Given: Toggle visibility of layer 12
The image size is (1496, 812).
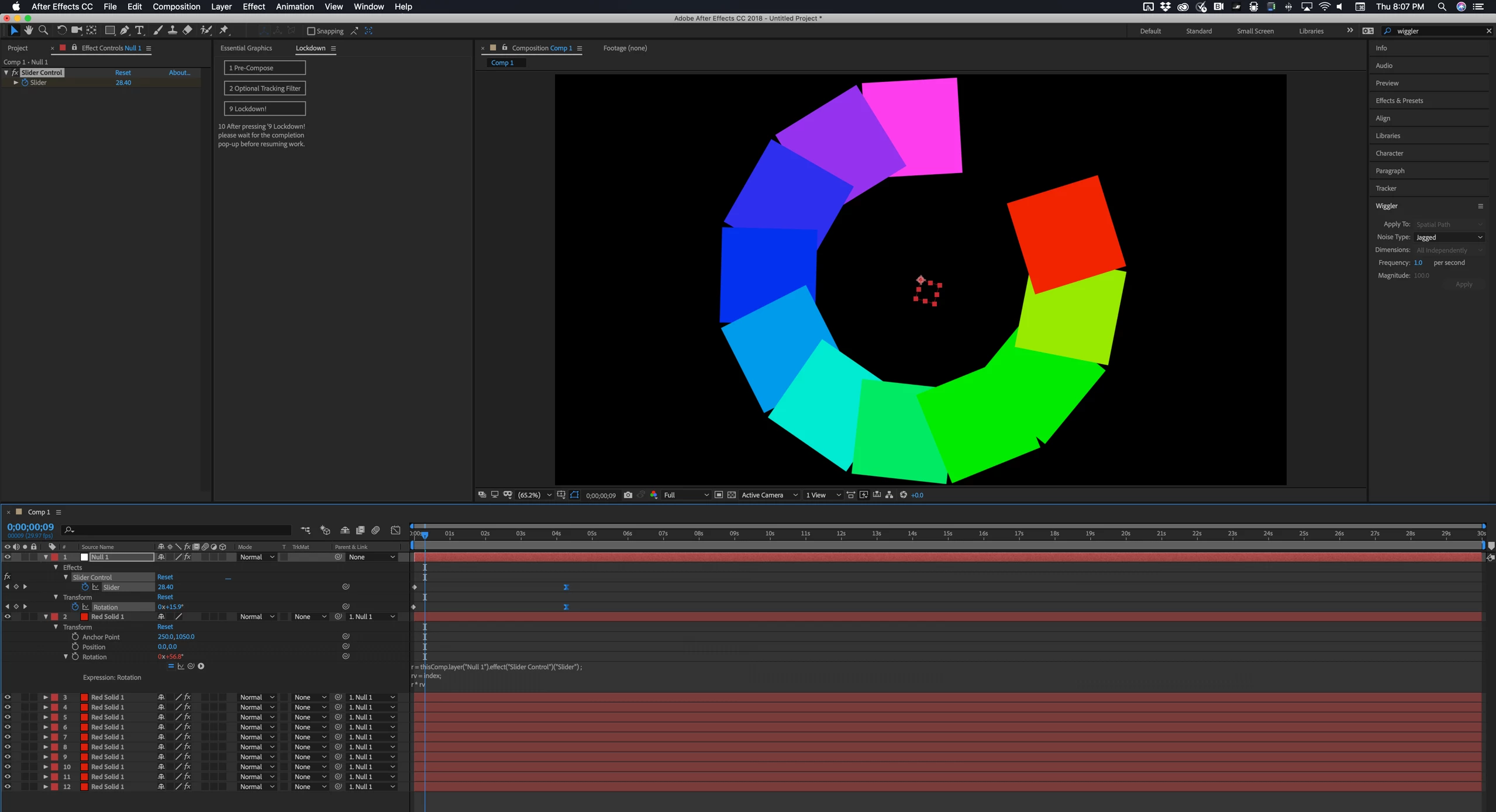Looking at the screenshot, I should point(7,787).
